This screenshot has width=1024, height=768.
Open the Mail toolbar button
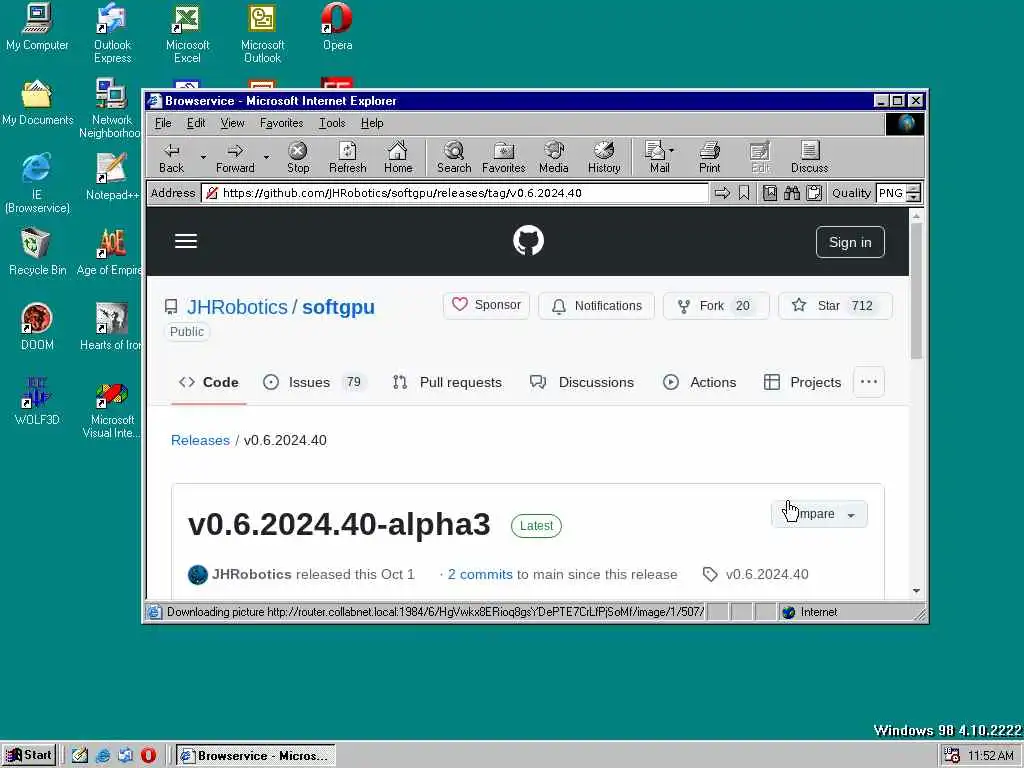tap(660, 157)
